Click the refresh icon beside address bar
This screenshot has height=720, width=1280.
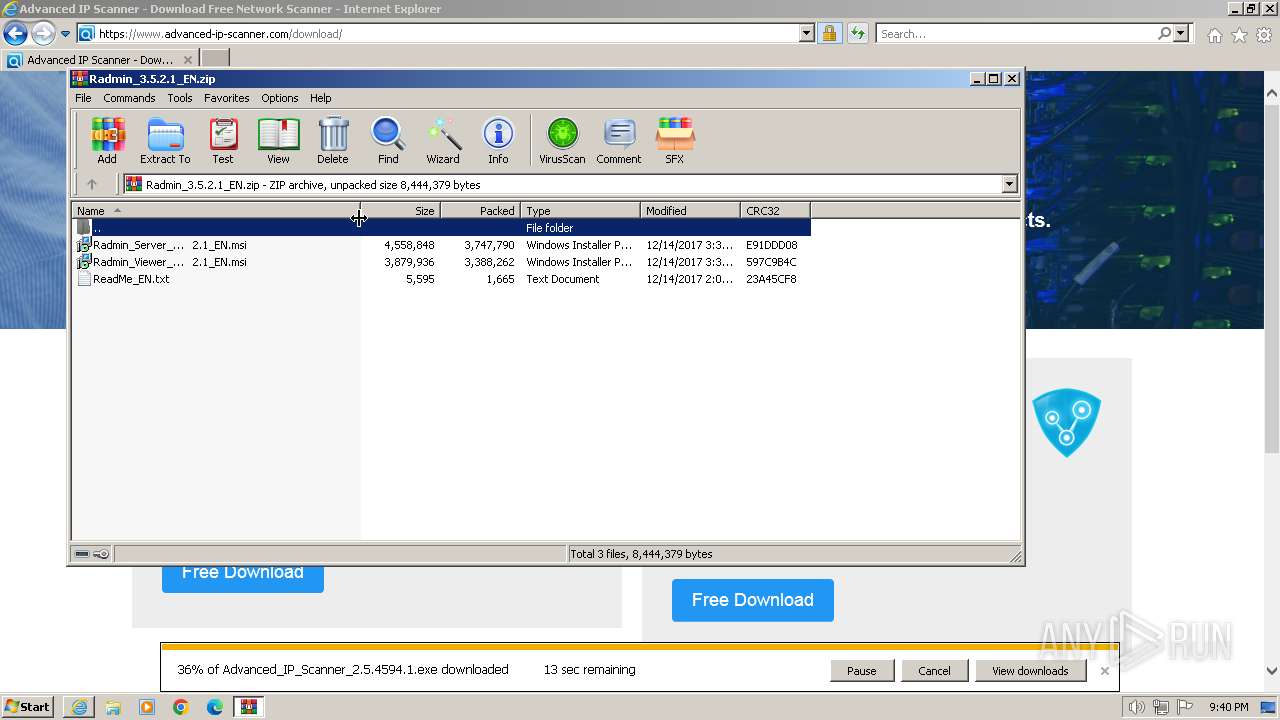[857, 33]
